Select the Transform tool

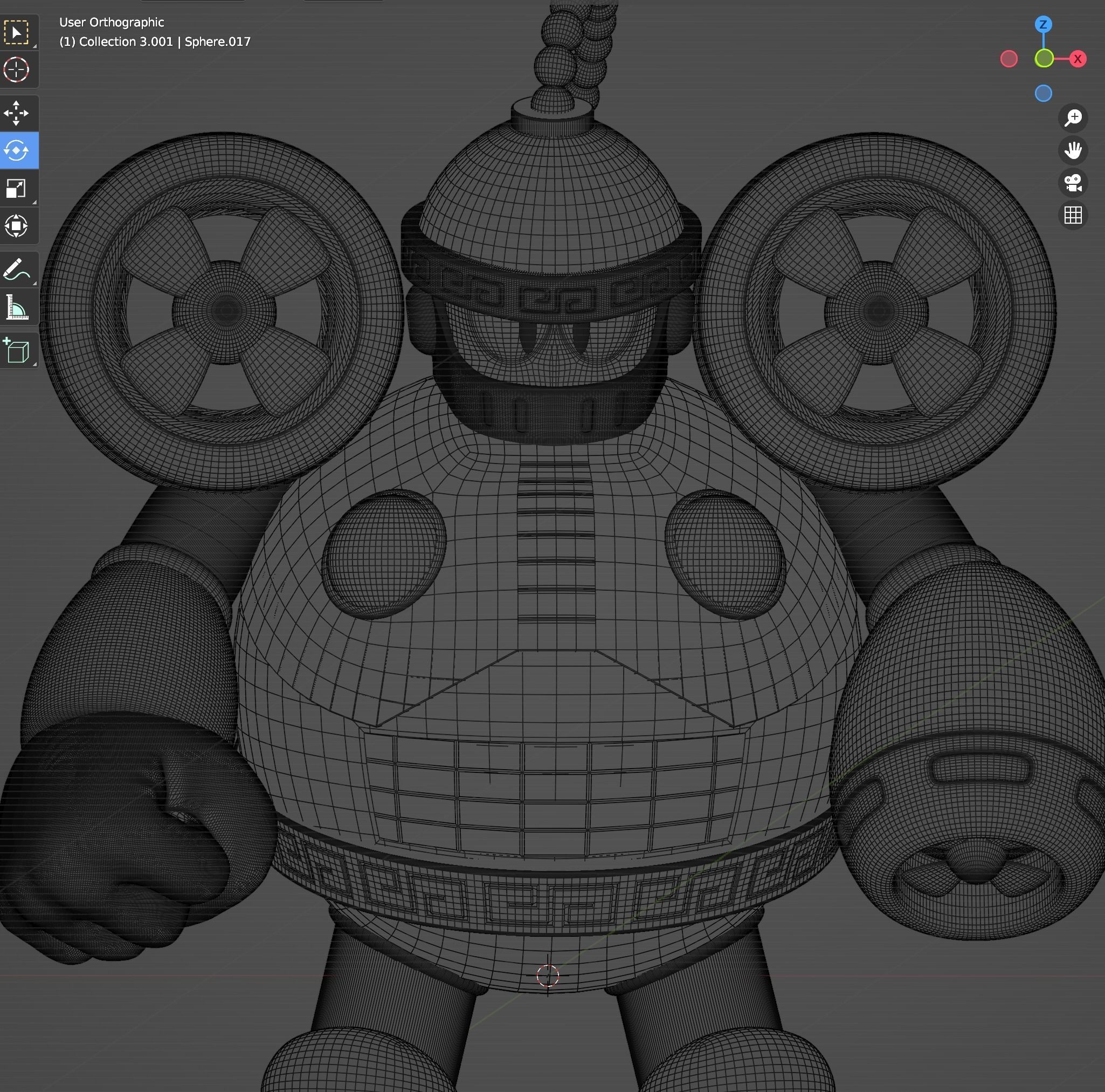tap(17, 225)
